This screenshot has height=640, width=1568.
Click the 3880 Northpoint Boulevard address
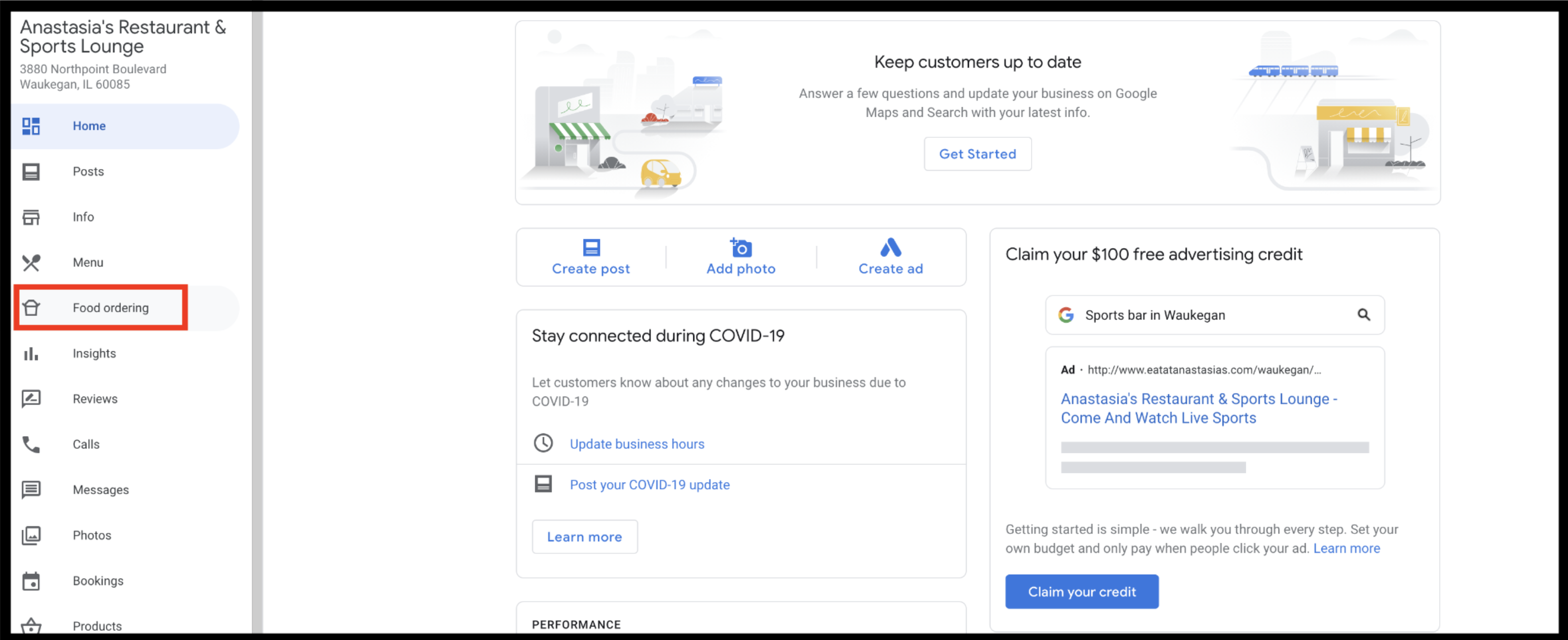point(93,76)
